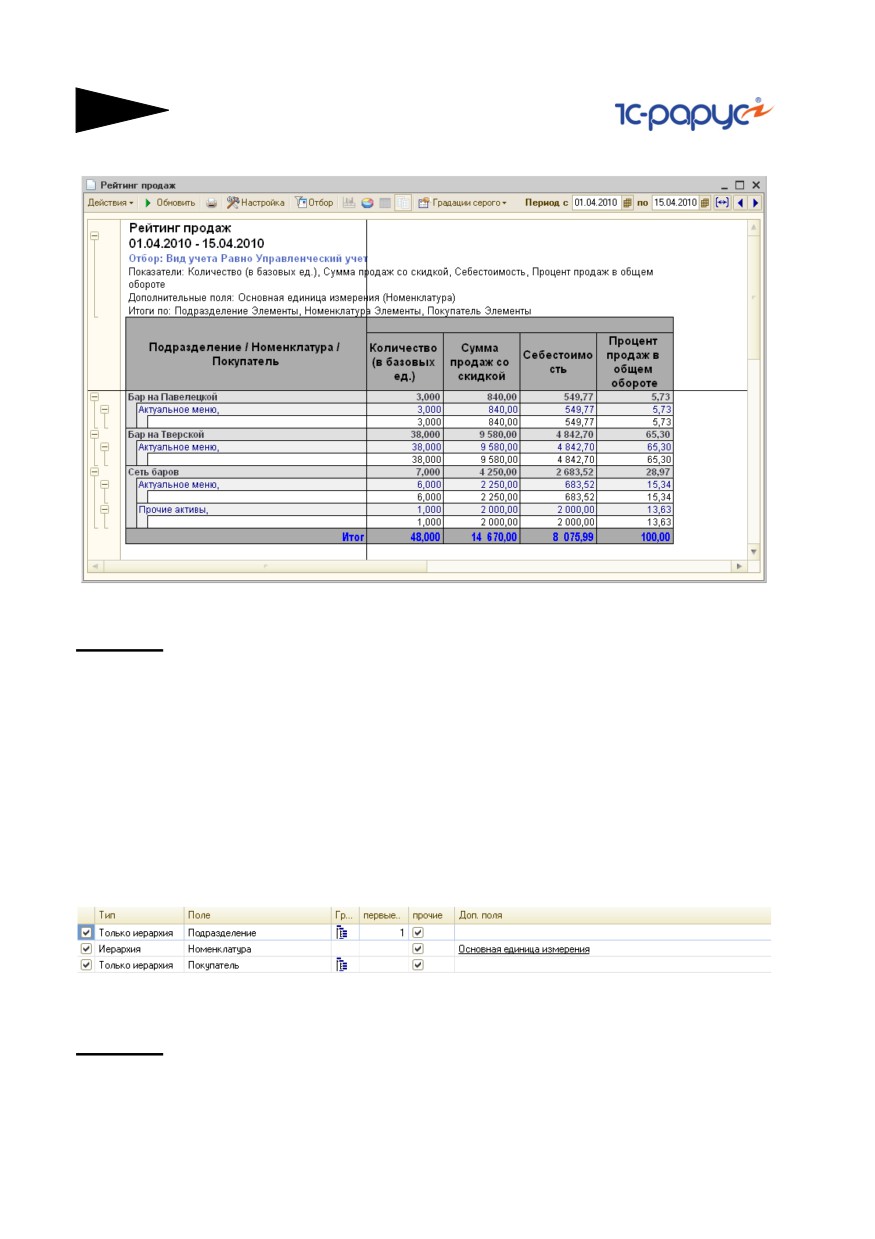875x1239 pixels.
Task: Open the Действия dropdown menu
Action: pyautogui.click(x=110, y=202)
